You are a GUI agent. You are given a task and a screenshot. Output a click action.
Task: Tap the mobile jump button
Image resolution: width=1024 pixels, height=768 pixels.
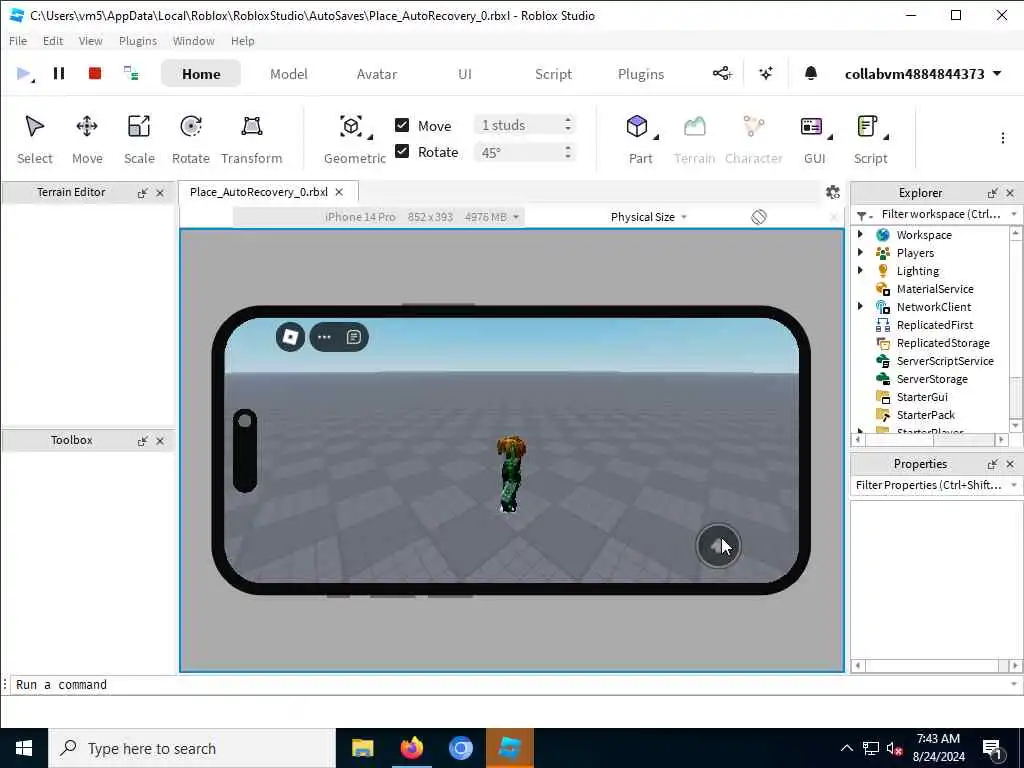tap(718, 545)
